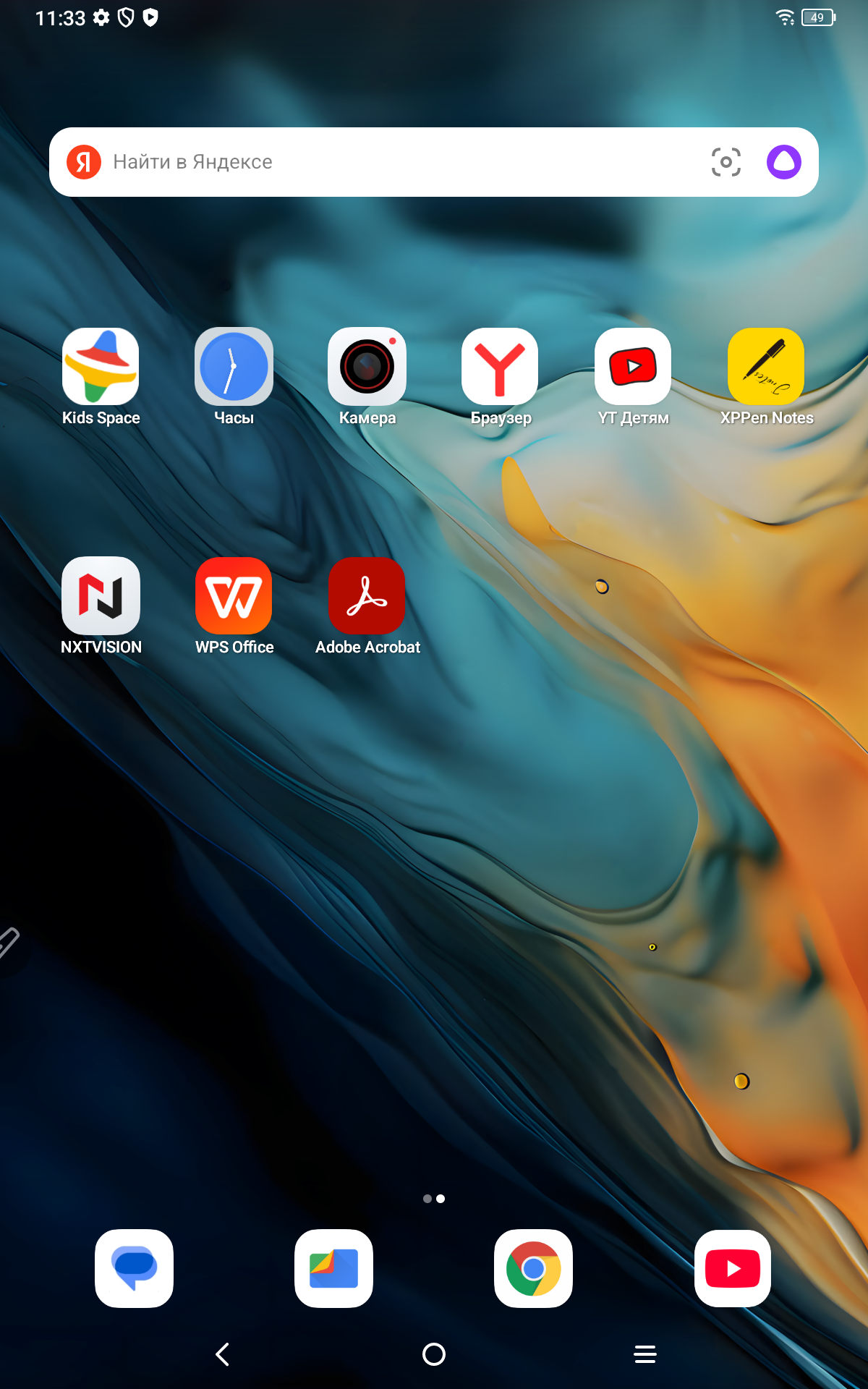
Task: Tap the Найти в Яндексе search field
Action: pos(434,162)
